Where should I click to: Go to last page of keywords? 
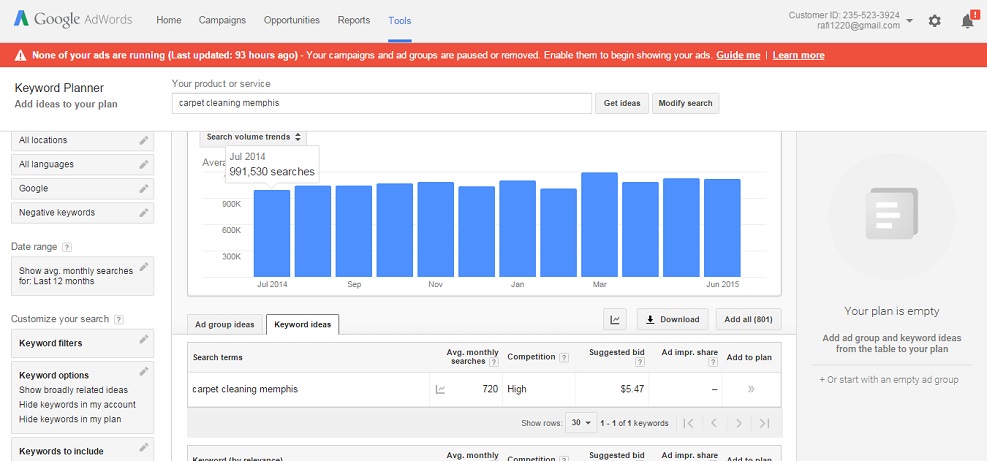tap(764, 423)
